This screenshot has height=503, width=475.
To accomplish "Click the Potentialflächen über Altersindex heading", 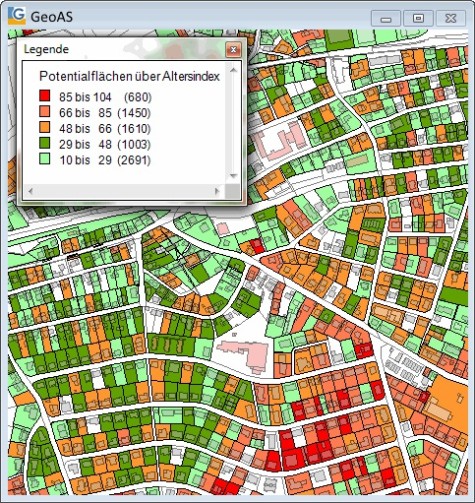I will click(129, 76).
